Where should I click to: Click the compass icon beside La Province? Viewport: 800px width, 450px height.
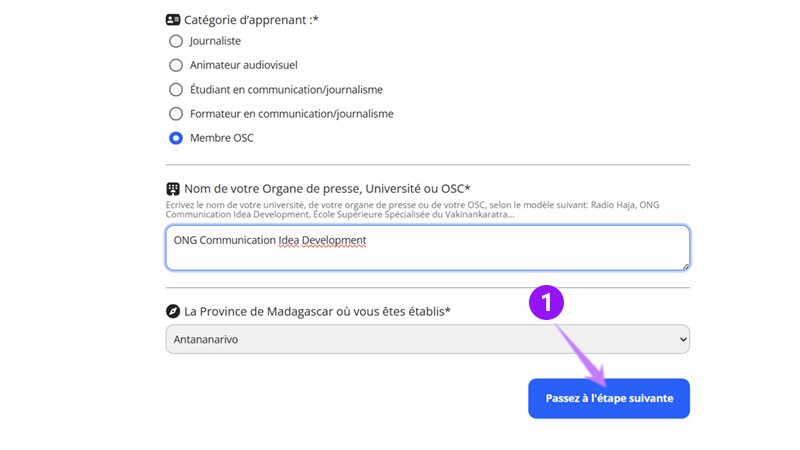(173, 311)
